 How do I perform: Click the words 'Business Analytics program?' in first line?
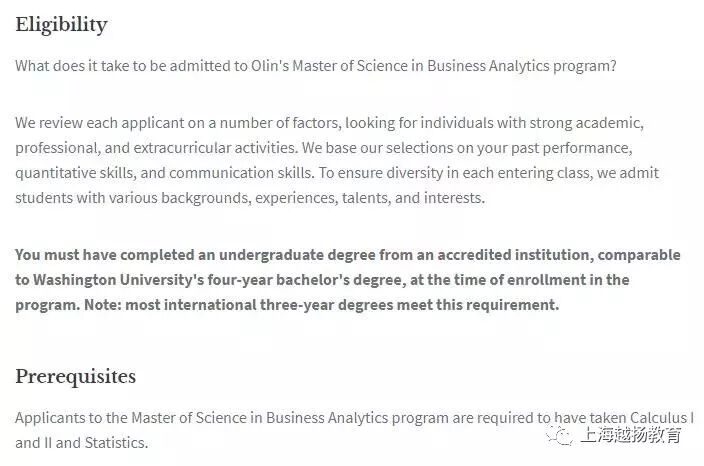[x=522, y=66]
